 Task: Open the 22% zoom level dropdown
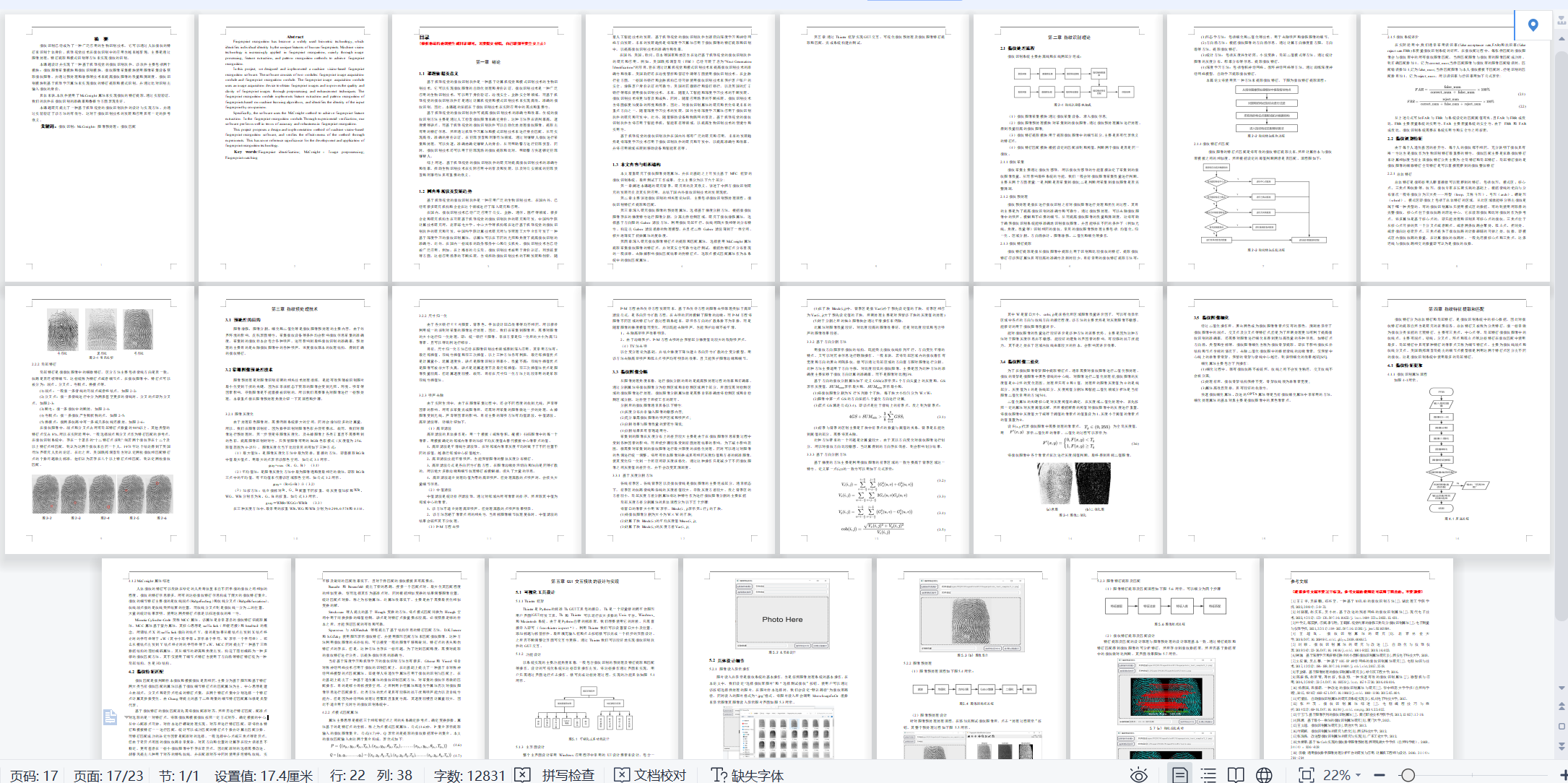point(1343,775)
